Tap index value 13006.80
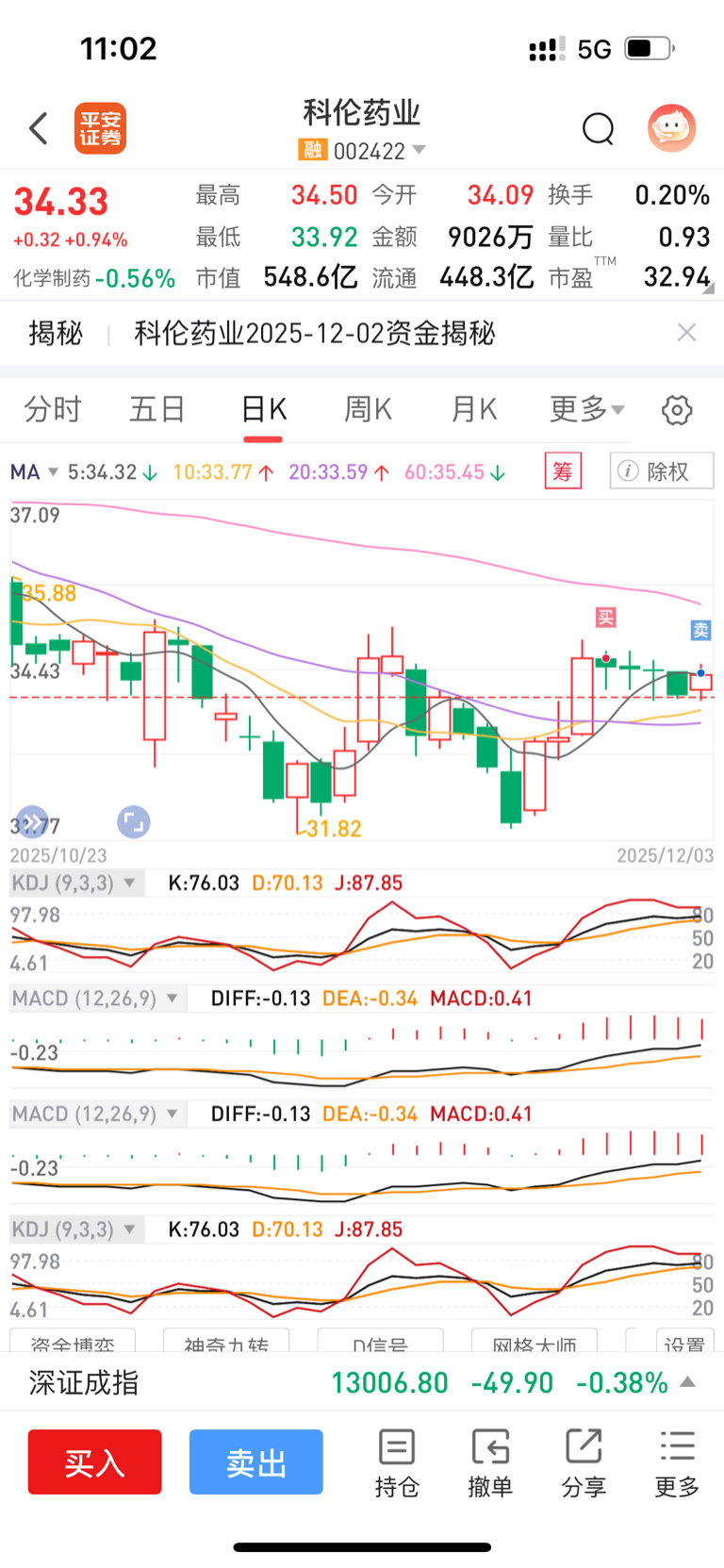Image resolution: width=724 pixels, height=1568 pixels. pyautogui.click(x=389, y=1382)
